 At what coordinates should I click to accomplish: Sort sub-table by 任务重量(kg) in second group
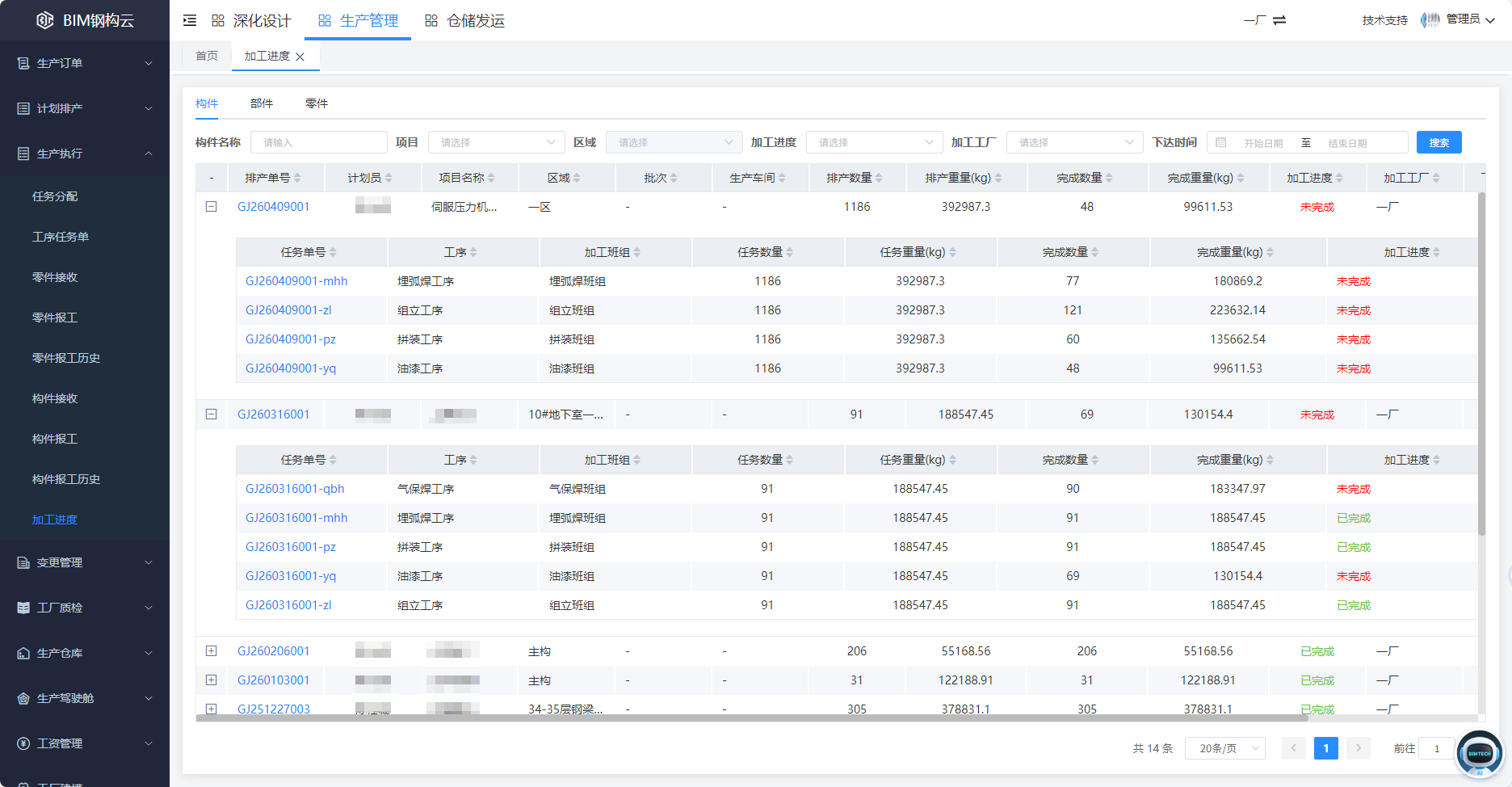click(952, 460)
